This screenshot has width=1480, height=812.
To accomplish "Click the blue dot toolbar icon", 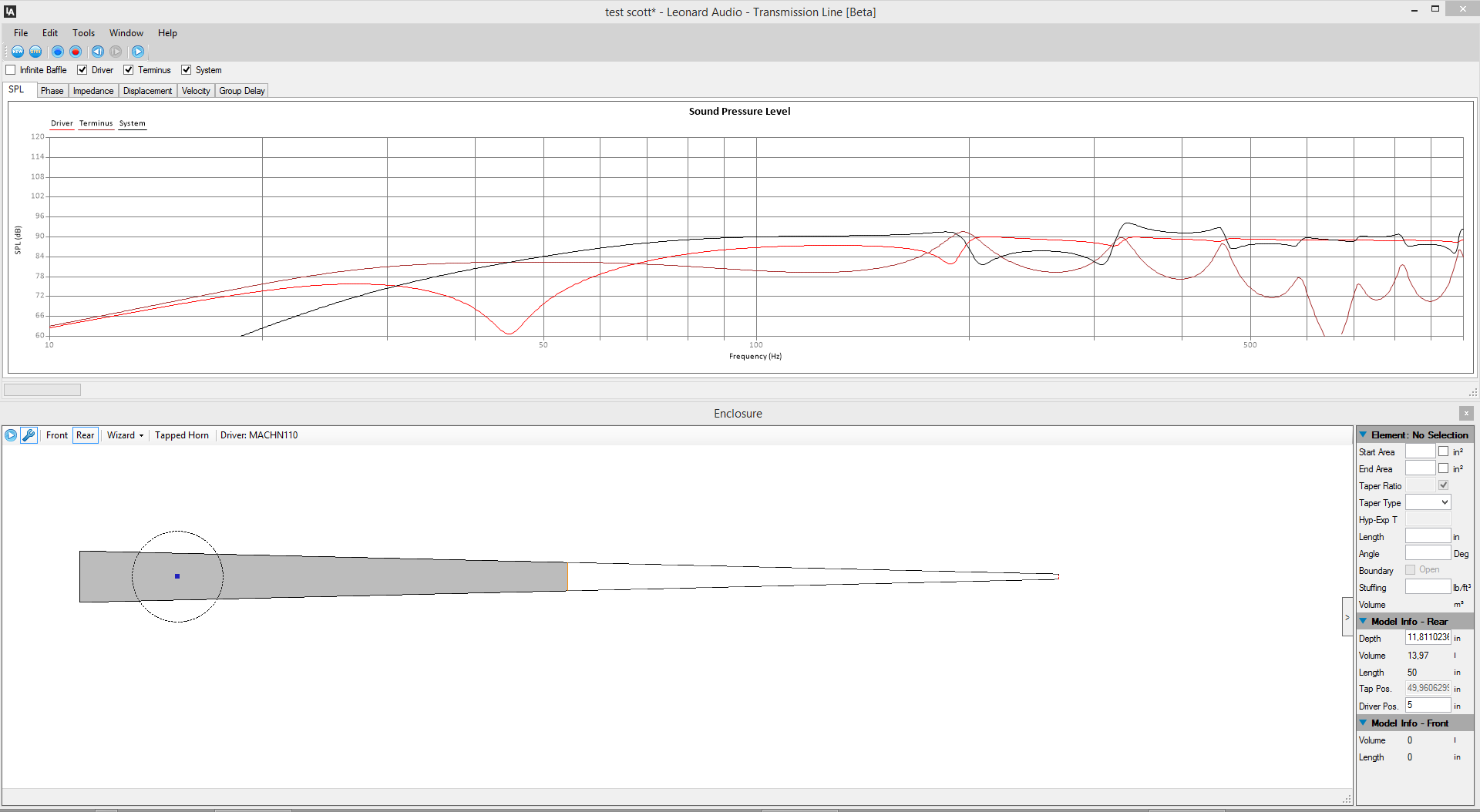I will pos(58,52).
